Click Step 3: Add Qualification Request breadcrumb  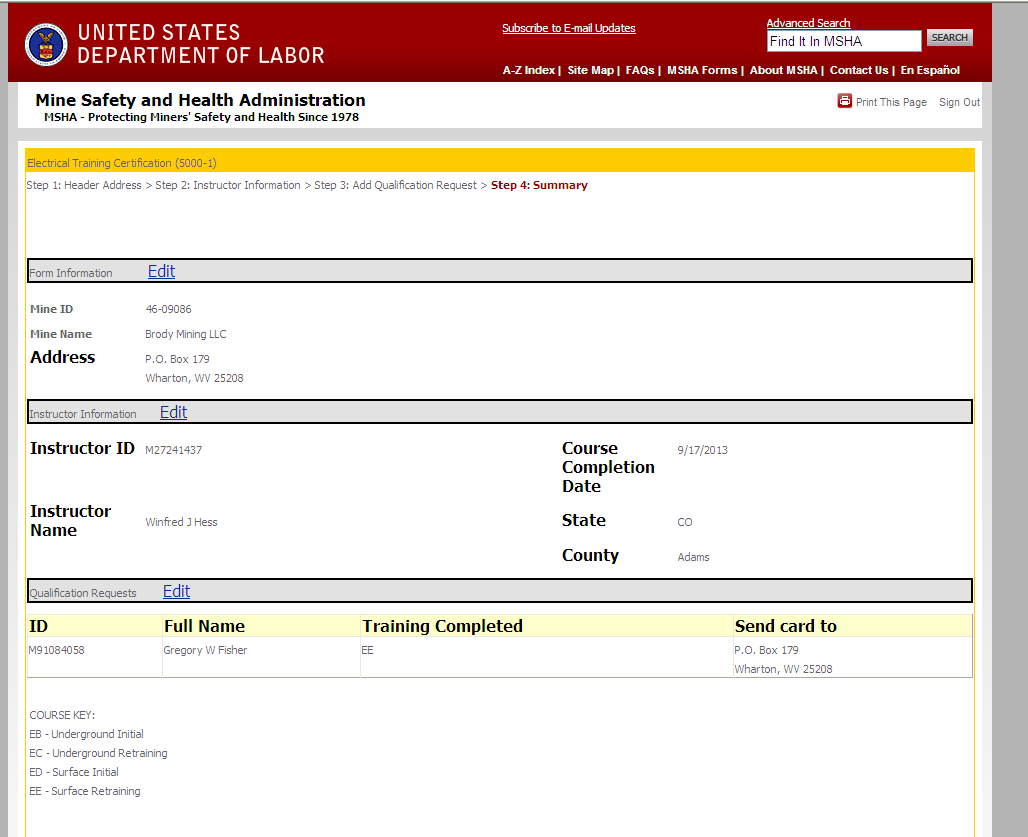pyautogui.click(x=395, y=185)
